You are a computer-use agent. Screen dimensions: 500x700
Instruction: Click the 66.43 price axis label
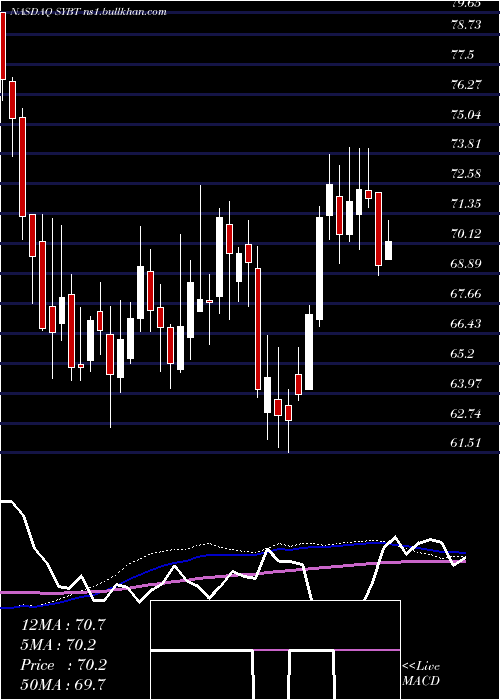coord(466,323)
